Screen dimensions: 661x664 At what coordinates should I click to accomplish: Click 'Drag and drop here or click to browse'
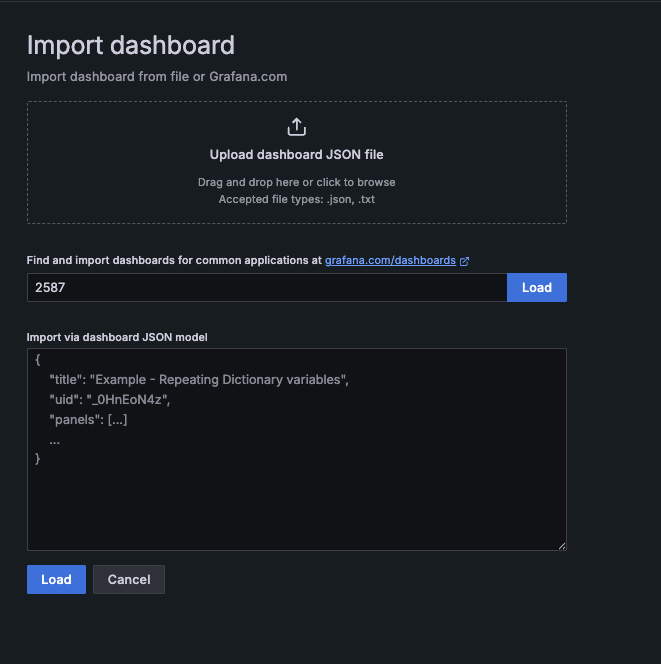296,182
